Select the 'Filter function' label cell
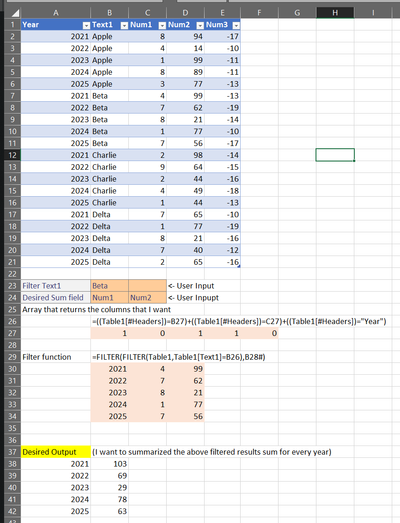 click(56, 357)
